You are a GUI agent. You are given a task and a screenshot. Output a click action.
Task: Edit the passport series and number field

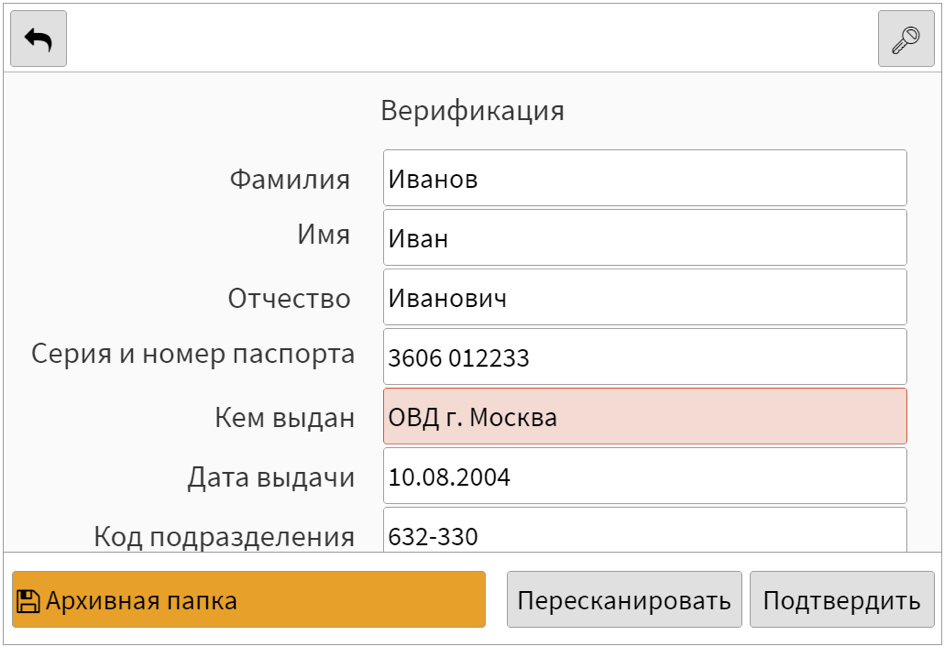click(x=645, y=354)
